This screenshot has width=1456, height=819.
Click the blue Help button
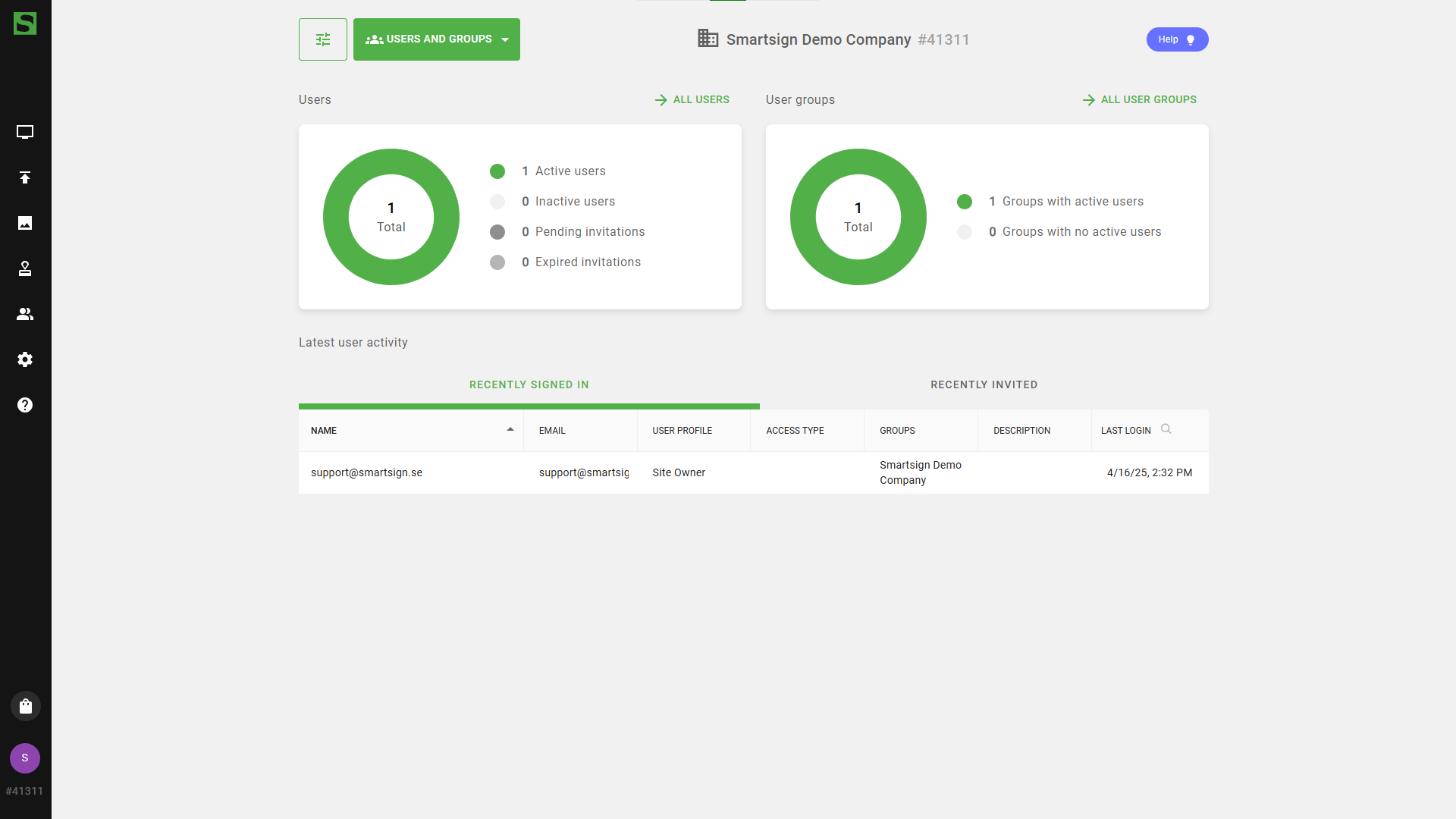point(1177,39)
